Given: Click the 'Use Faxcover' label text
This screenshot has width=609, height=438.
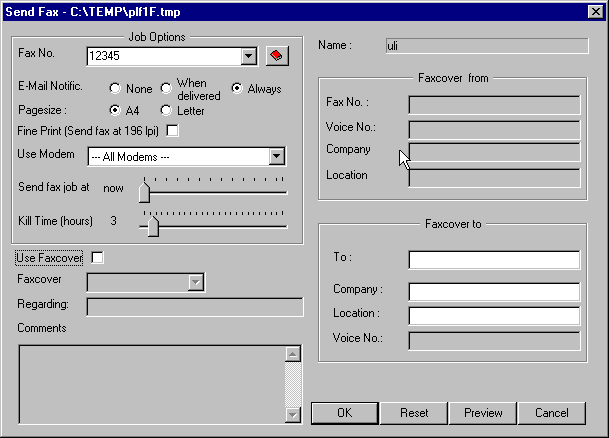Looking at the screenshot, I should (49, 258).
